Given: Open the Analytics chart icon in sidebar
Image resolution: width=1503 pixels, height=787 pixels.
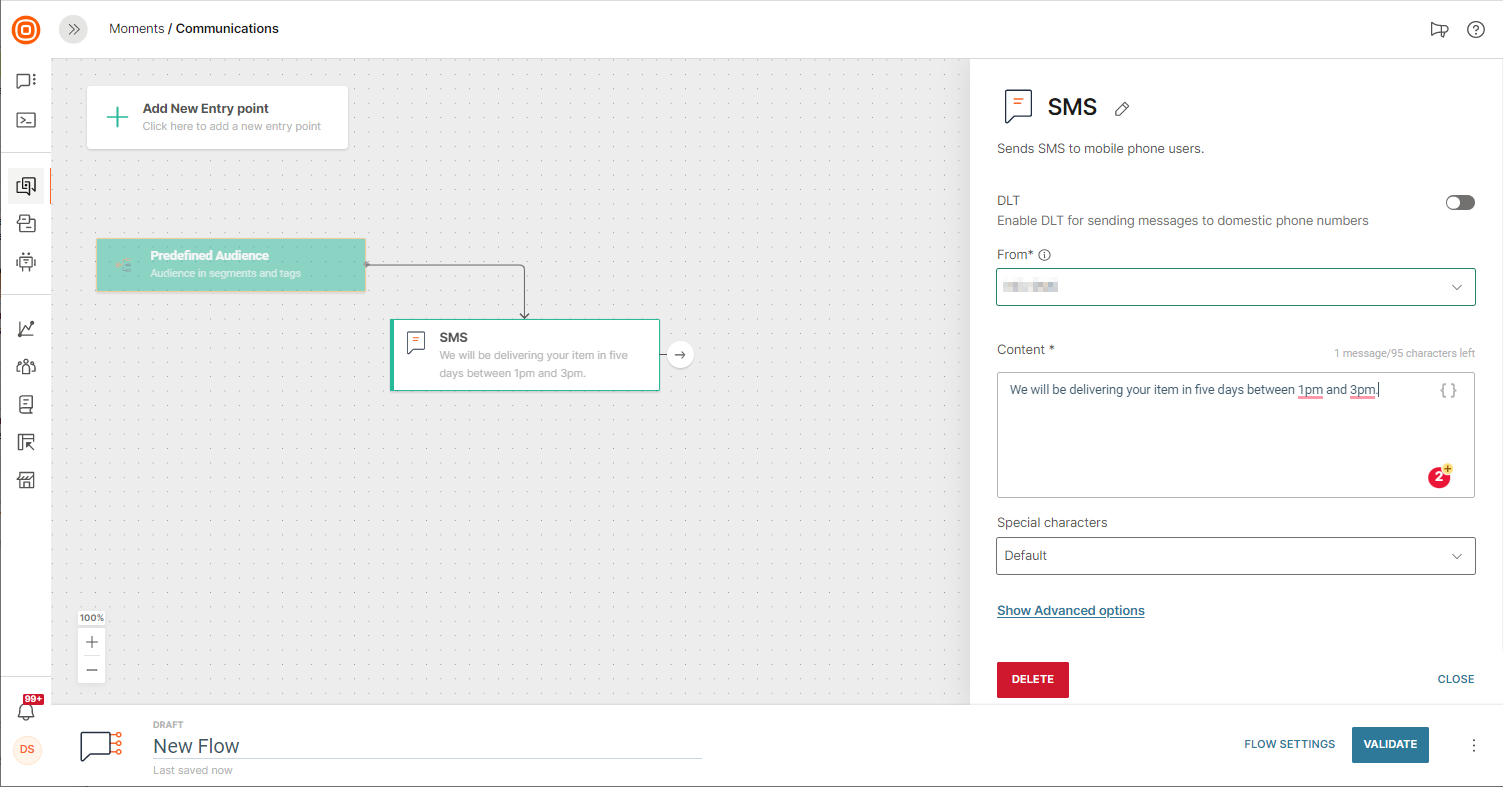Looking at the screenshot, I should point(26,328).
